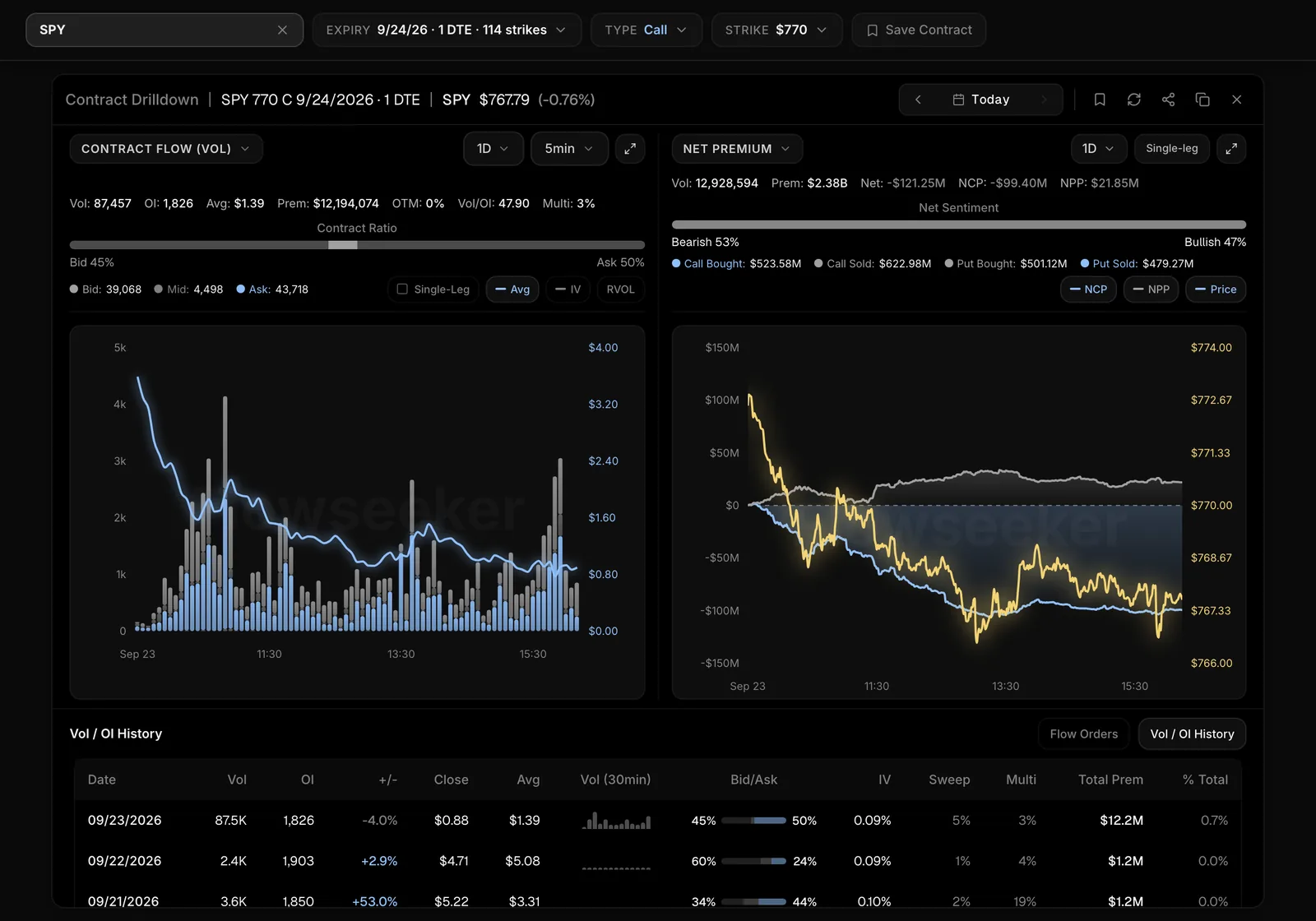This screenshot has width=1316, height=921.
Task: Toggle the Put Bought legend entry
Action: [1006, 264]
